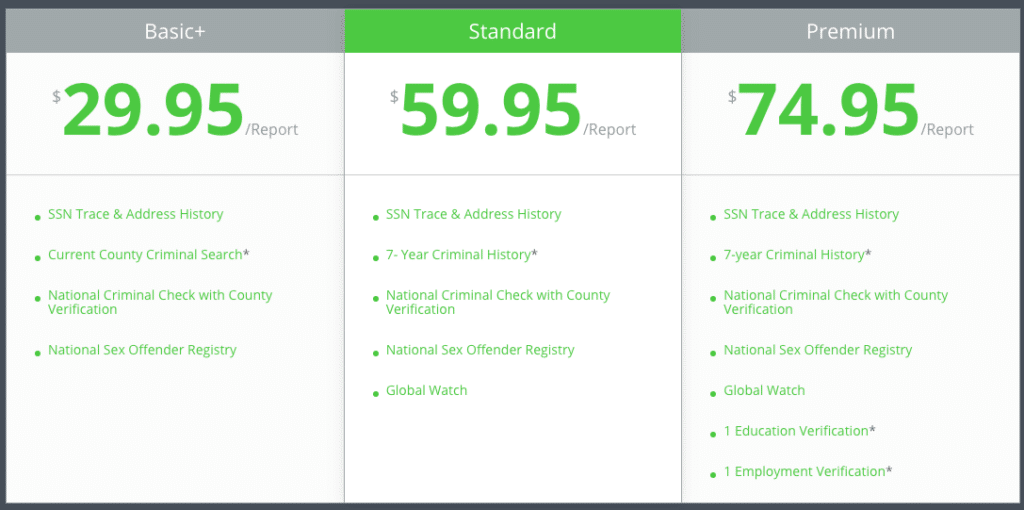Select the Standard plan header
Screen dimensions: 1024x510
tap(513, 31)
